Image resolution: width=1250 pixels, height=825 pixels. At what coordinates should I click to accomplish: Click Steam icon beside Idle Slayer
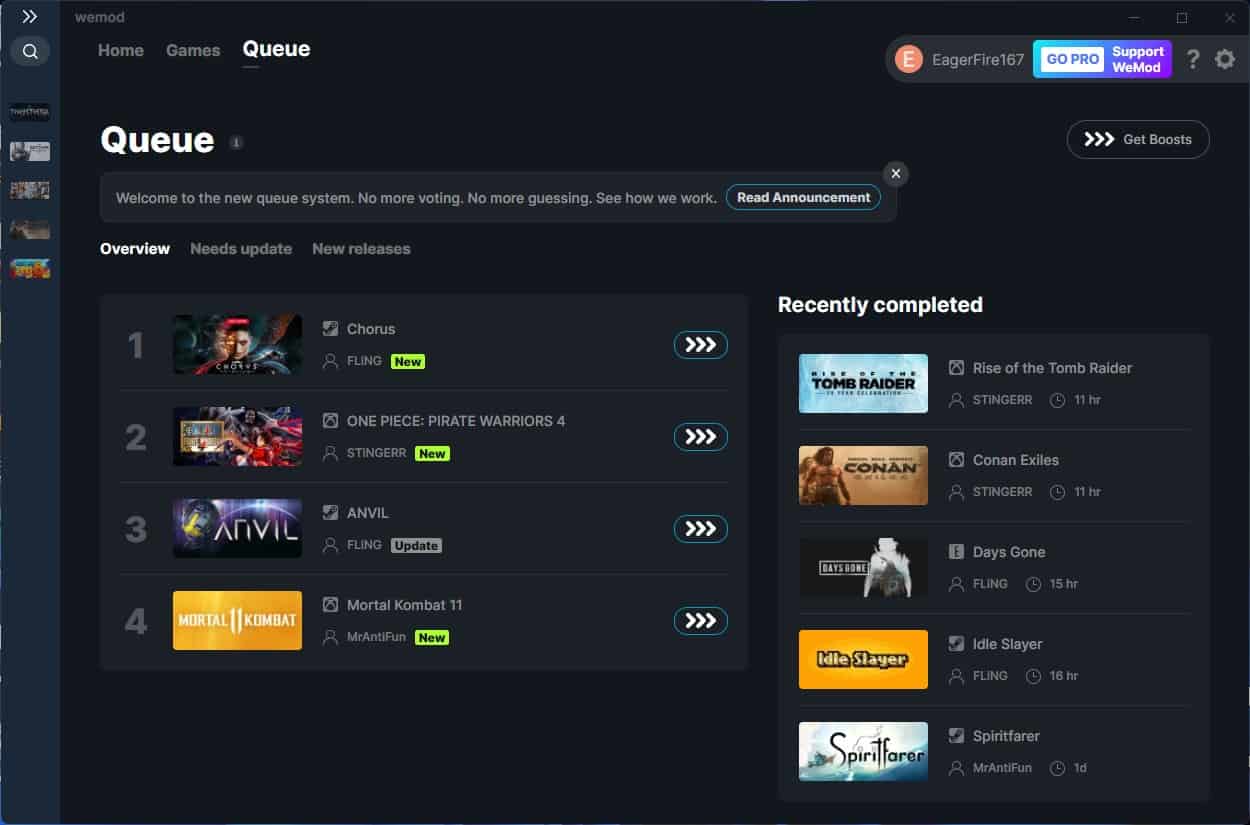click(956, 643)
